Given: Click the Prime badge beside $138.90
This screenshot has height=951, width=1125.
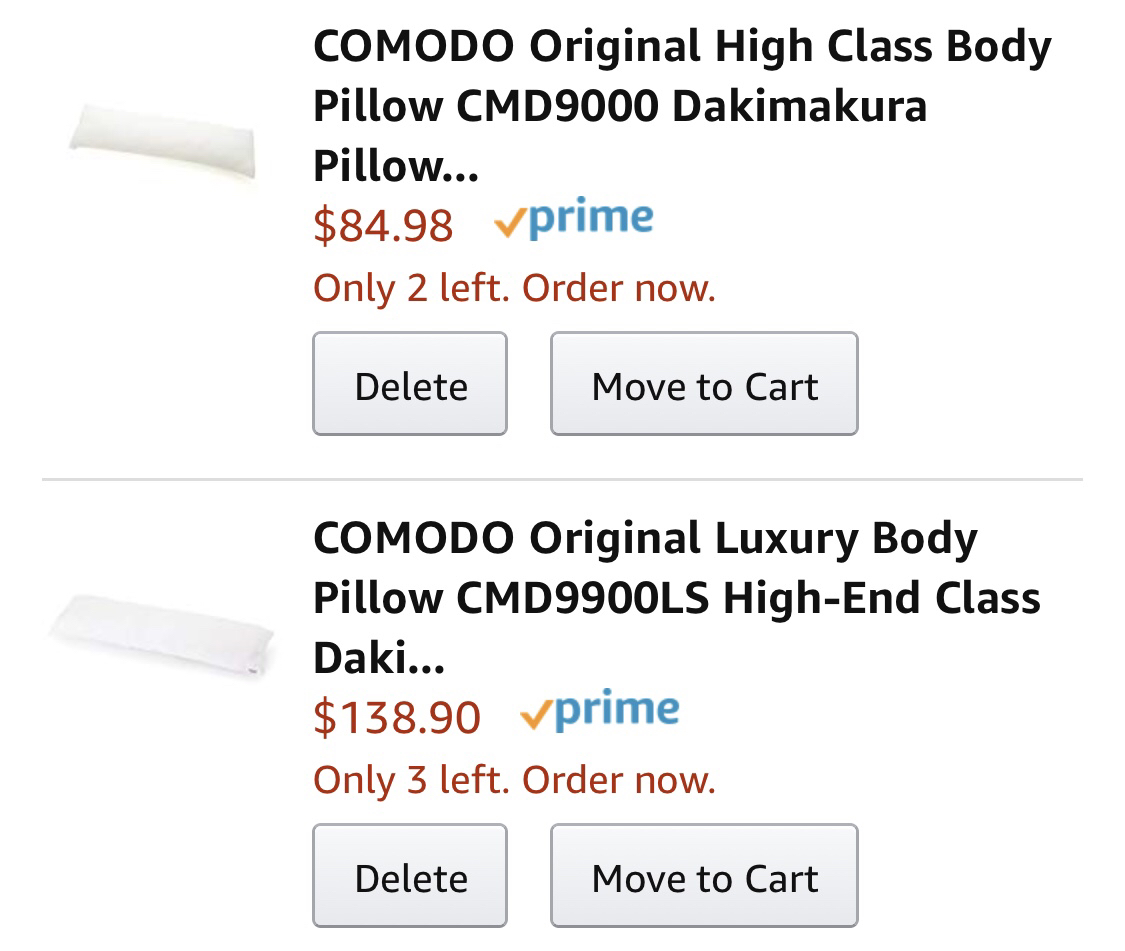Looking at the screenshot, I should pos(600,711).
